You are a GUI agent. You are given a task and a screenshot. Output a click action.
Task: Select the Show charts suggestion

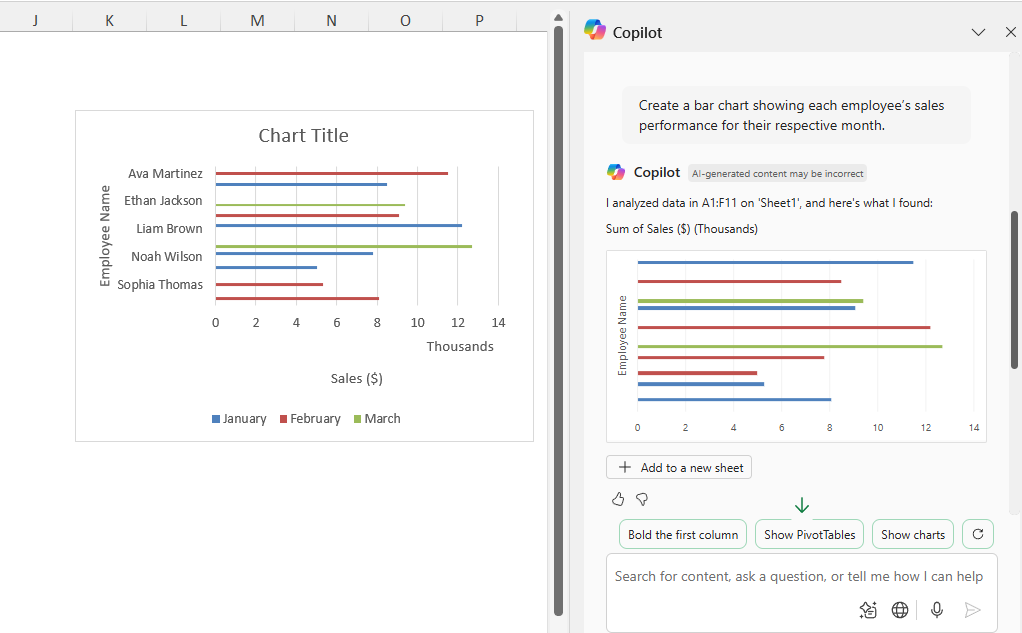tap(912, 534)
